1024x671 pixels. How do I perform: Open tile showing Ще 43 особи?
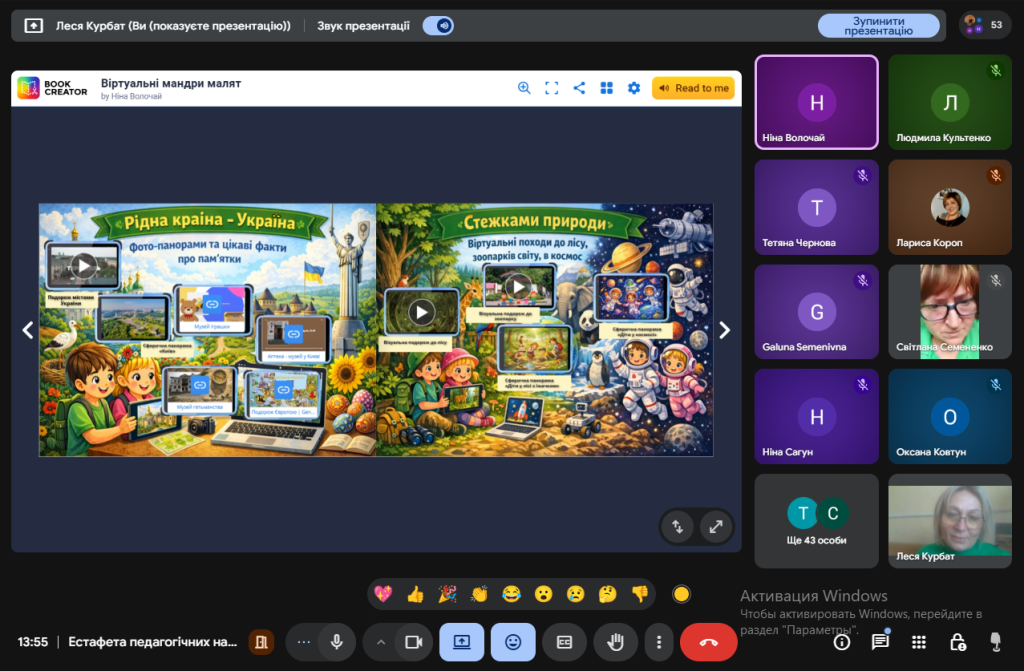816,521
